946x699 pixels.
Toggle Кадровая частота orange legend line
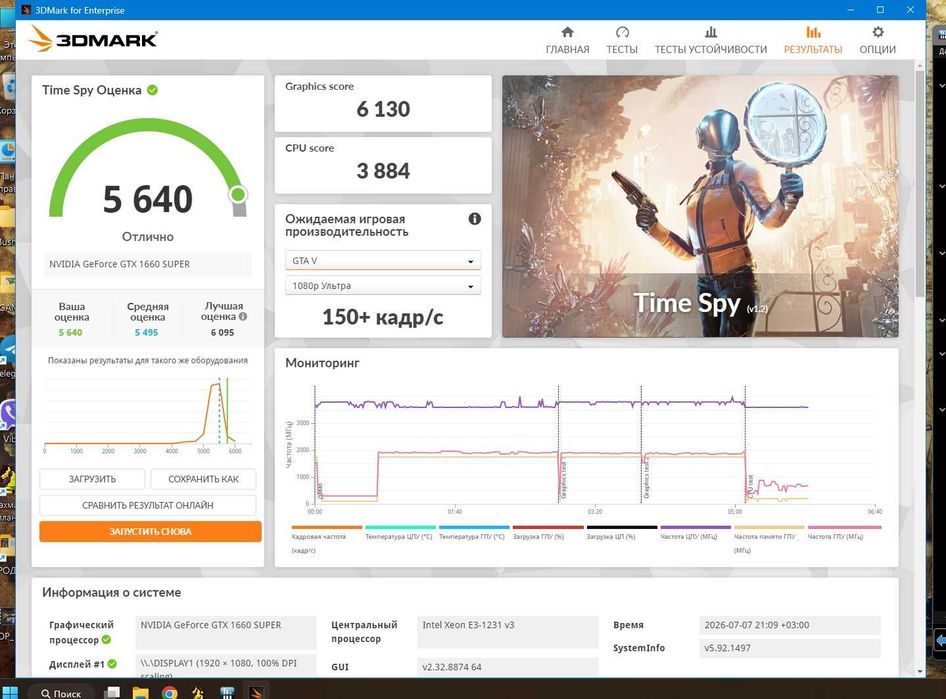(x=326, y=527)
